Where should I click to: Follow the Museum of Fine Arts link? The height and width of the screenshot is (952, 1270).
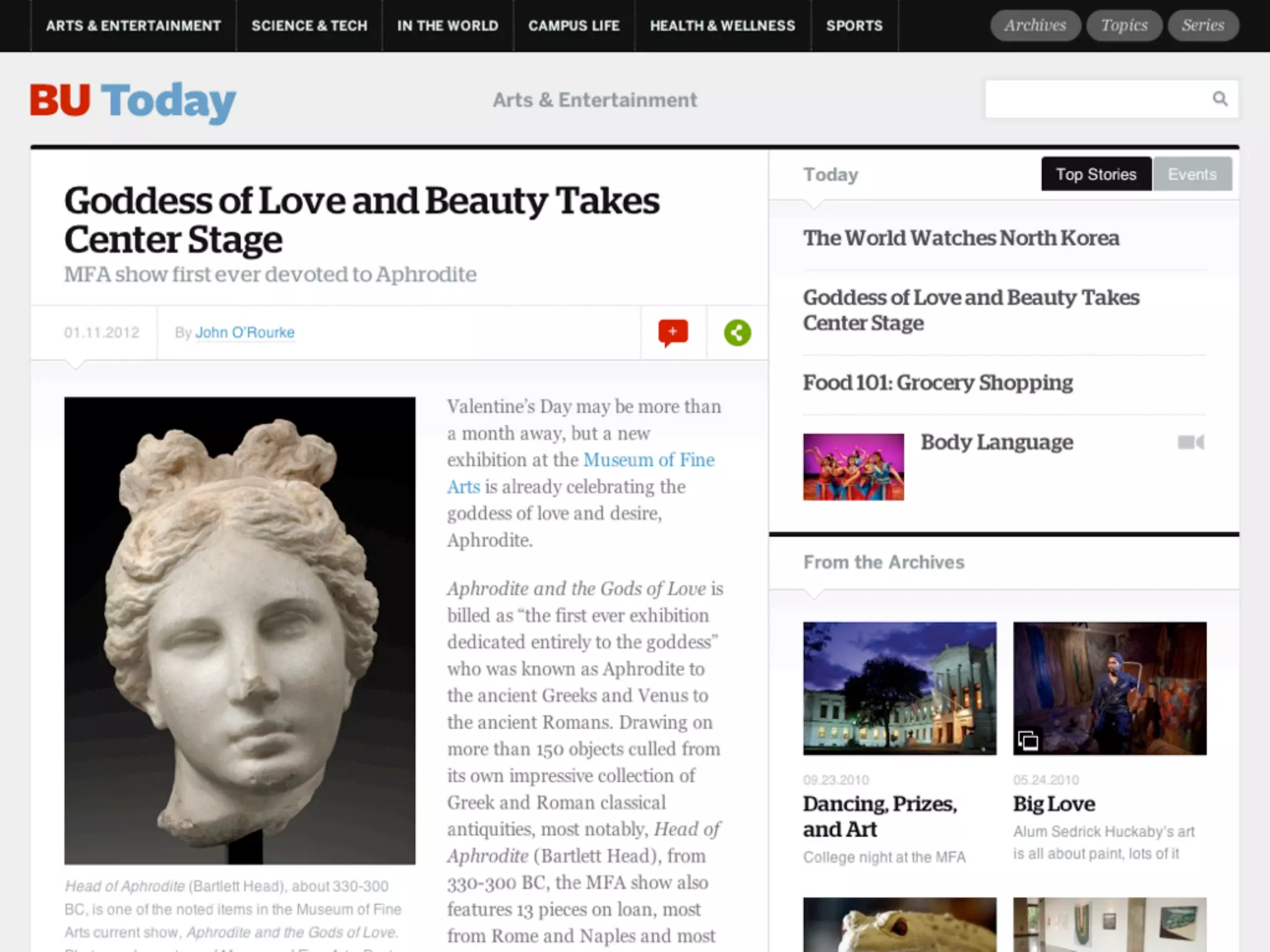[x=648, y=460]
